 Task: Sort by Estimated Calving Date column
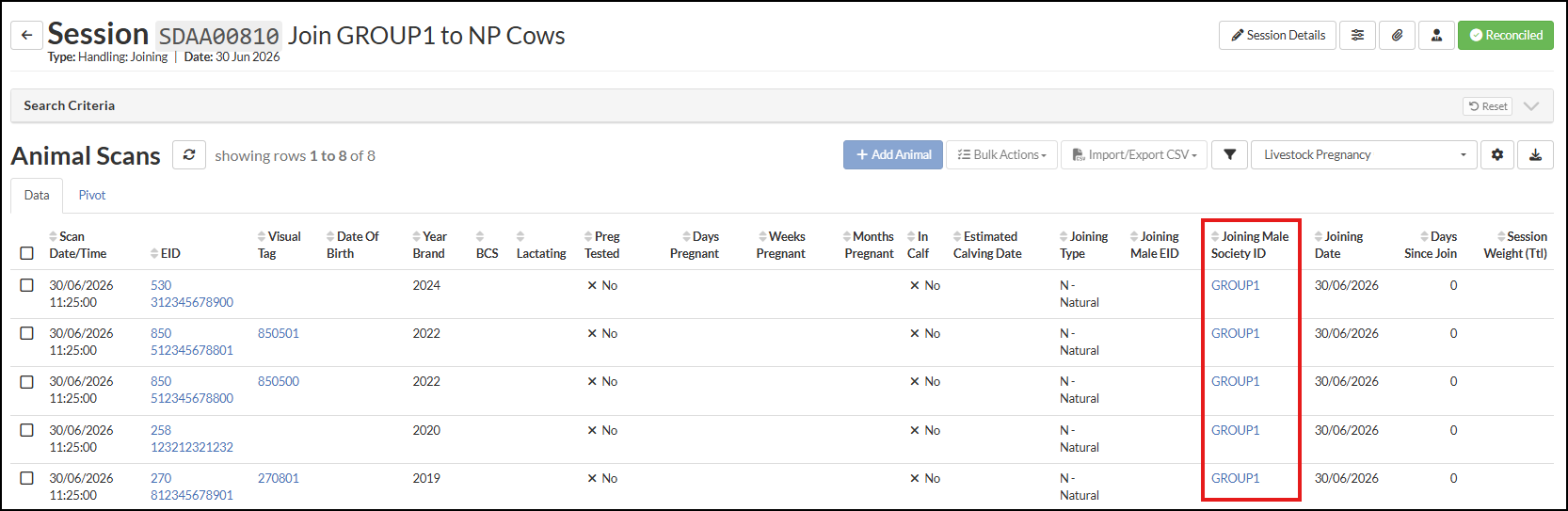[986, 245]
